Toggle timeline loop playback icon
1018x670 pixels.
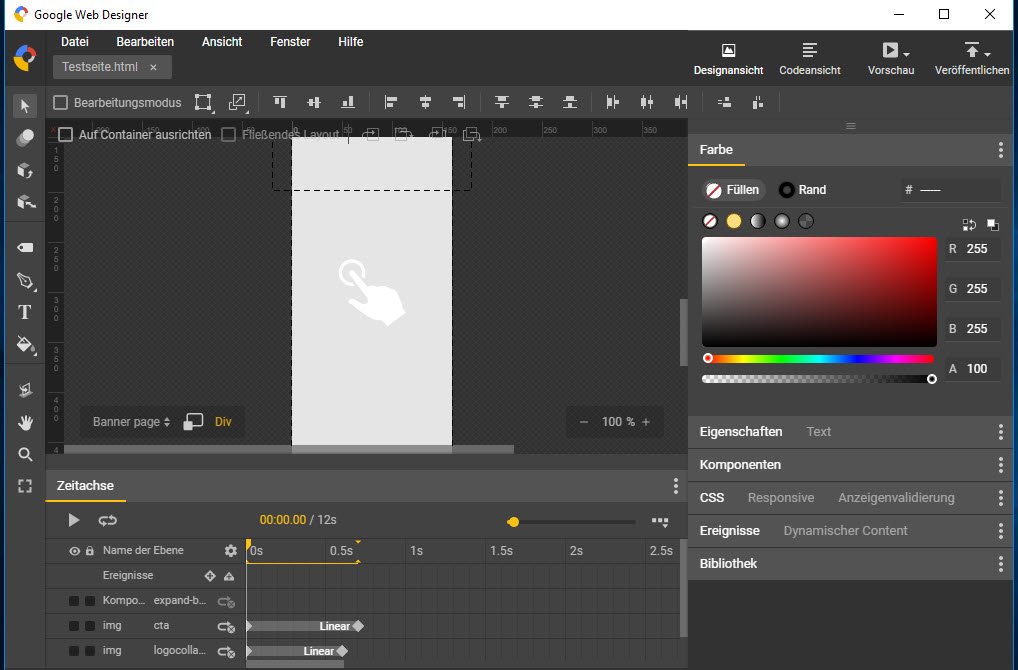coord(107,520)
